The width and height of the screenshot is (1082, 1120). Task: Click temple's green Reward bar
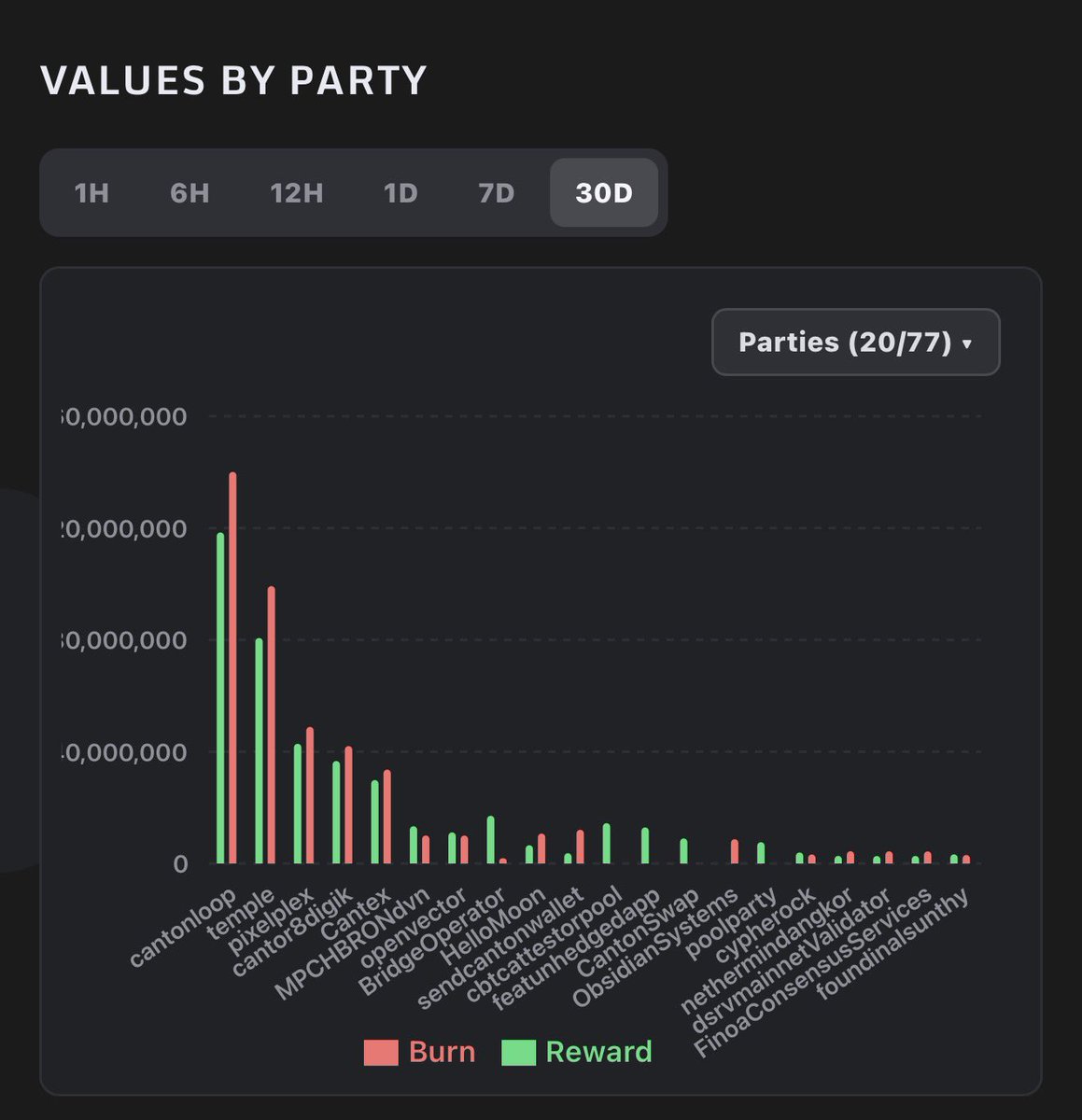click(x=260, y=750)
